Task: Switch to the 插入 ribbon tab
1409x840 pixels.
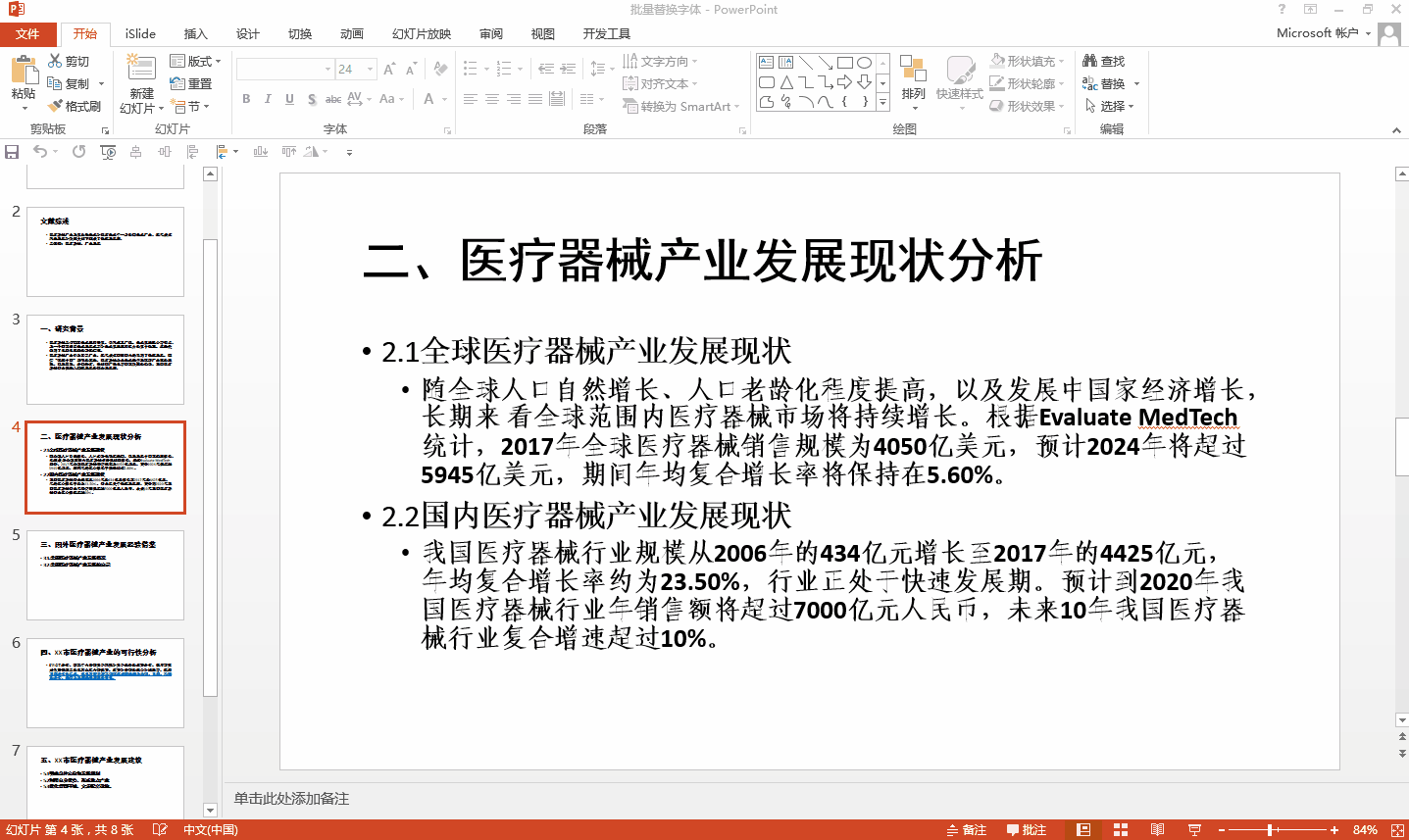Action: click(x=195, y=32)
